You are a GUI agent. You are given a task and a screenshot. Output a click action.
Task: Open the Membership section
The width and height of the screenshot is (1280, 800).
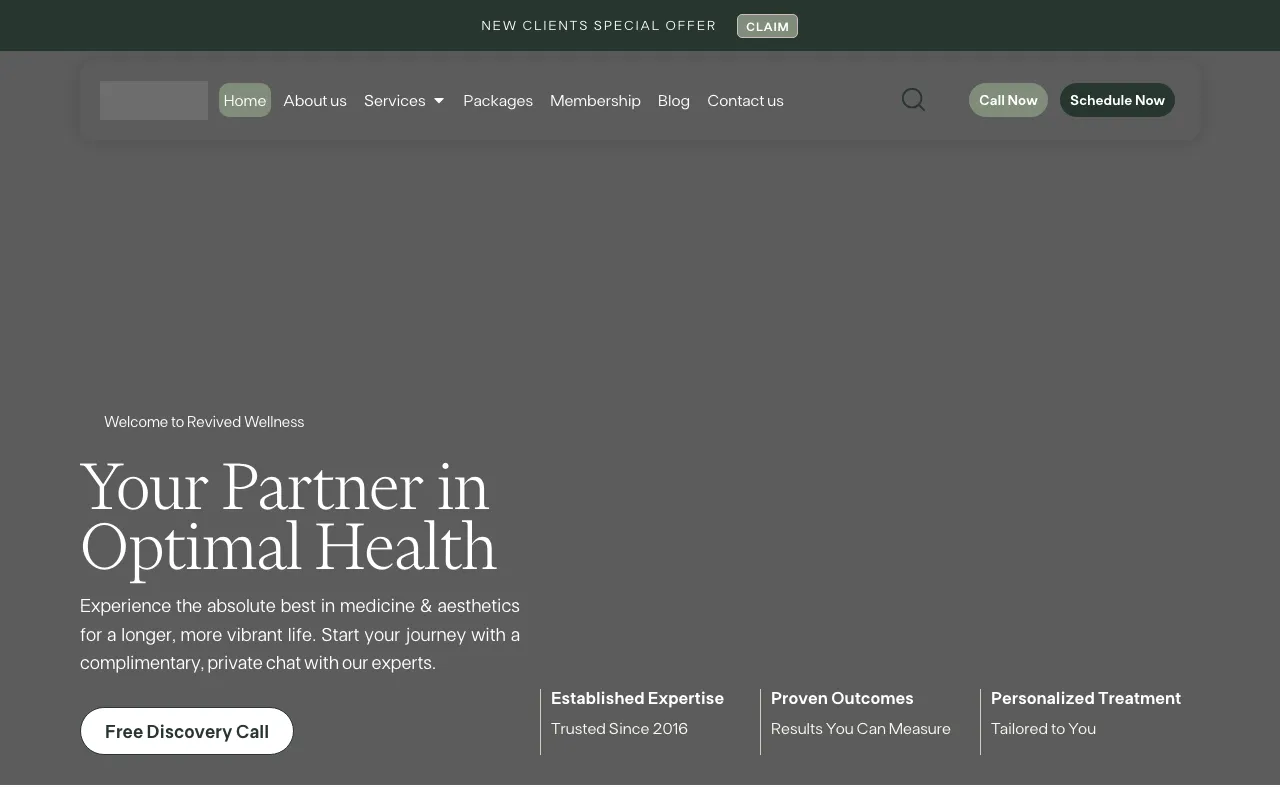click(595, 100)
